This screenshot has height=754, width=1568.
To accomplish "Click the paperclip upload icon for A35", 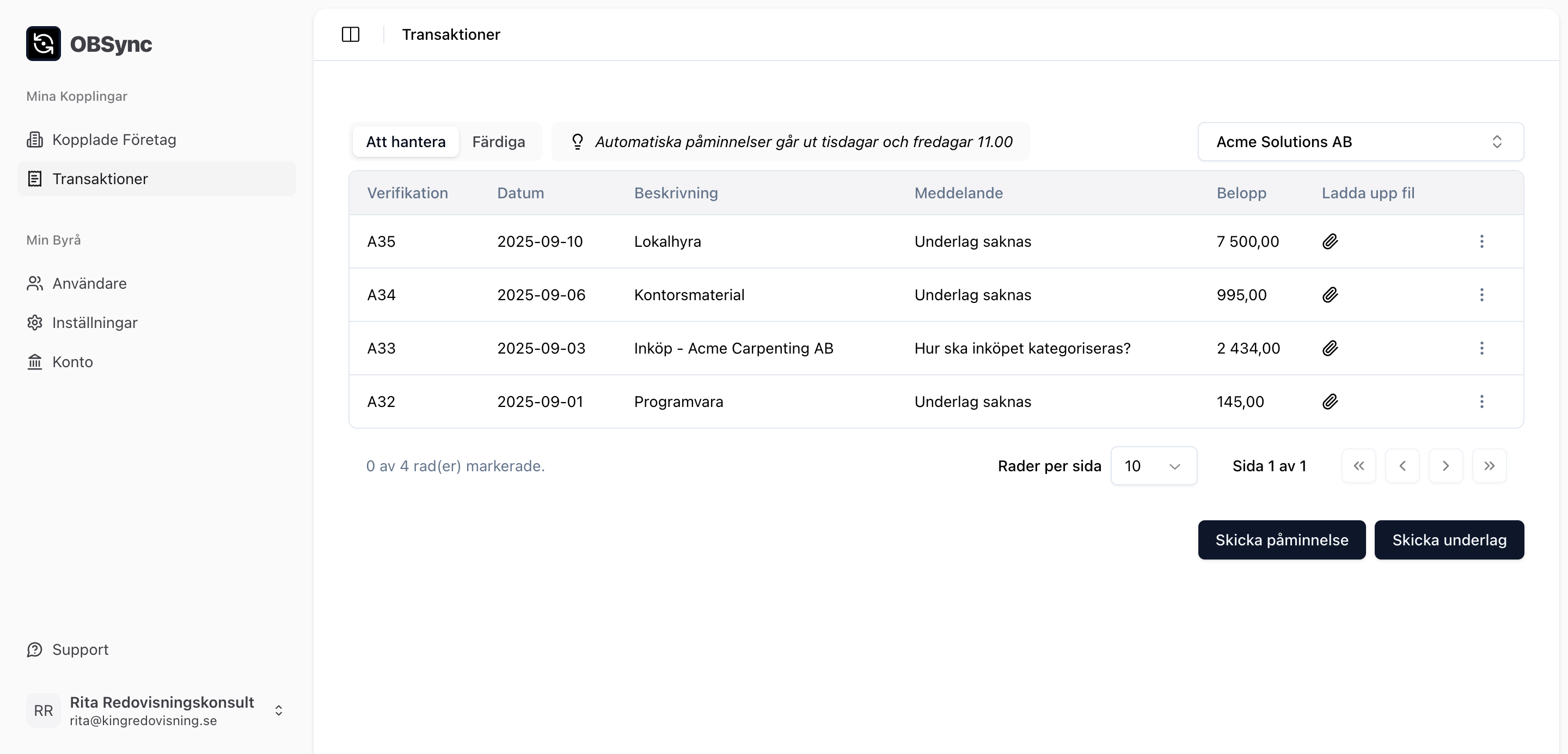I will [1330, 241].
